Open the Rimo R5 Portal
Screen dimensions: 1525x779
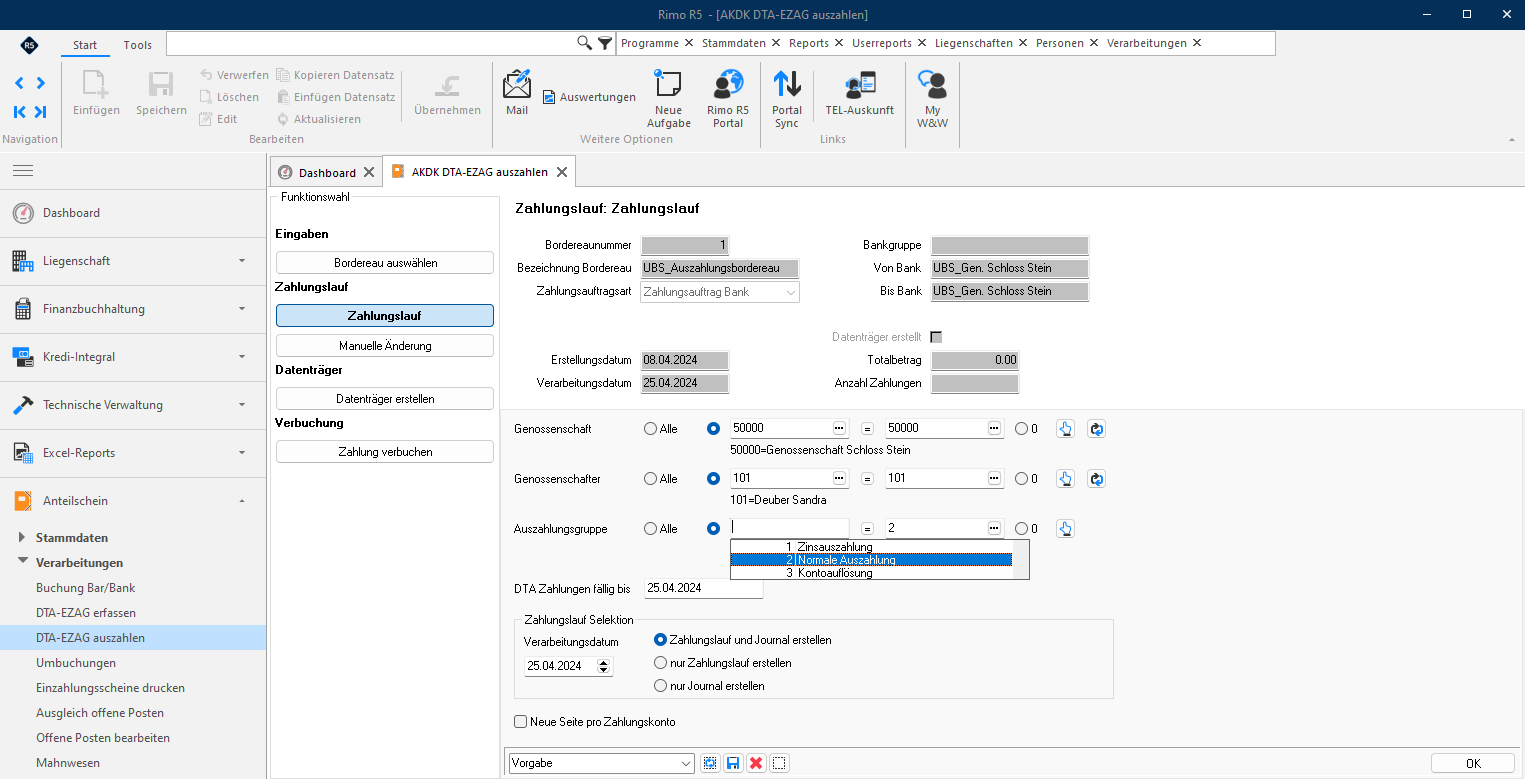click(727, 98)
